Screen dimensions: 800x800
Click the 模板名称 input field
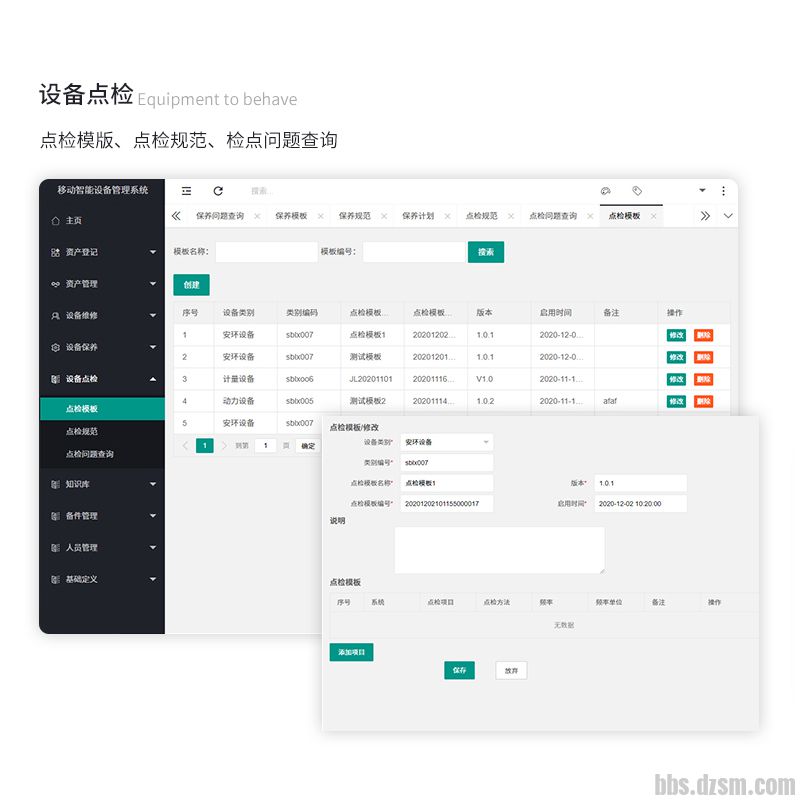(265, 252)
